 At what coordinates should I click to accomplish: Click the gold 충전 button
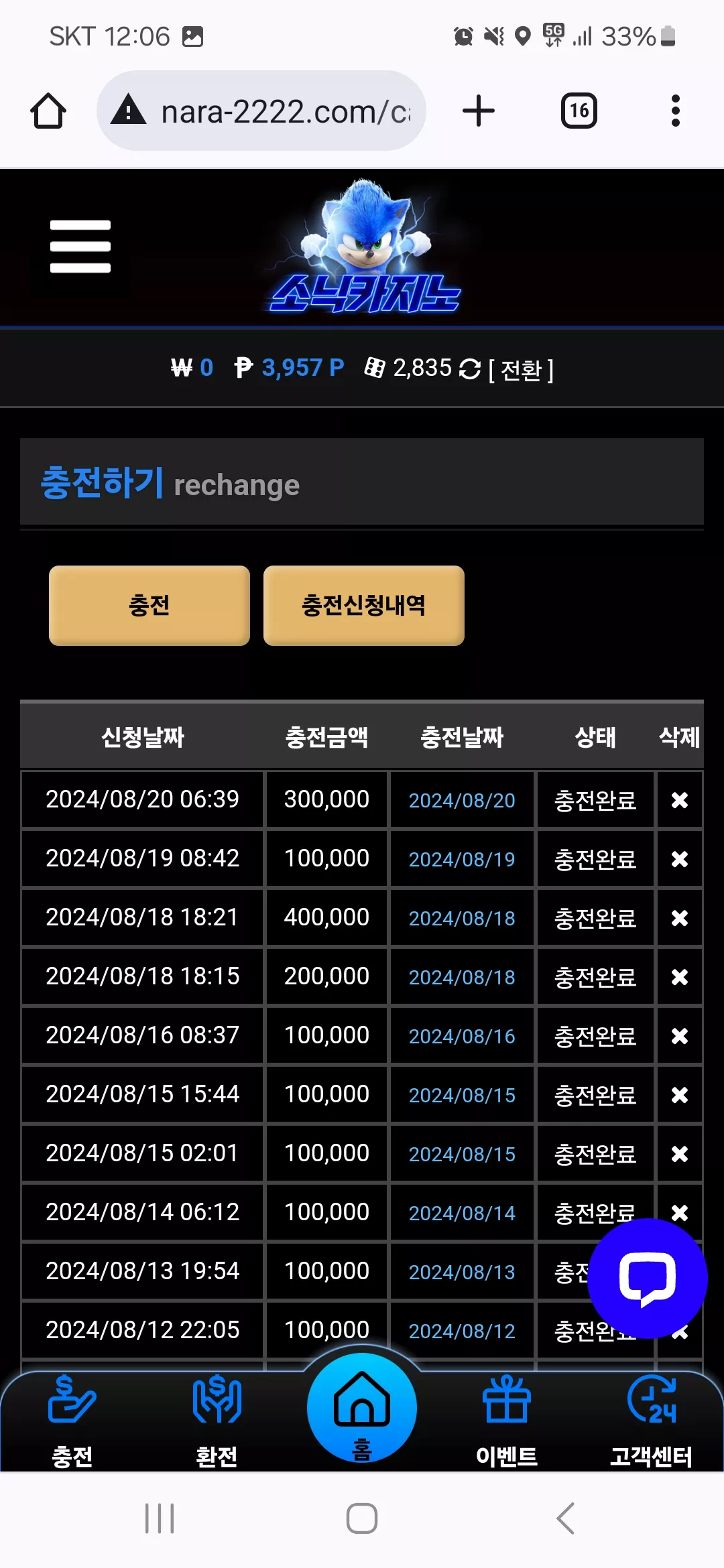coord(149,606)
